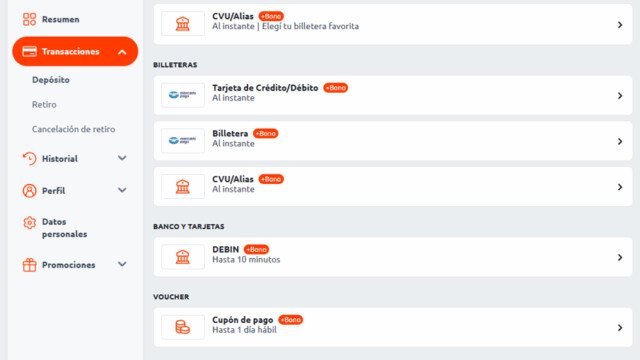This screenshot has width=640, height=360.
Task: Expand the Historial section chevron
Action: click(x=122, y=158)
